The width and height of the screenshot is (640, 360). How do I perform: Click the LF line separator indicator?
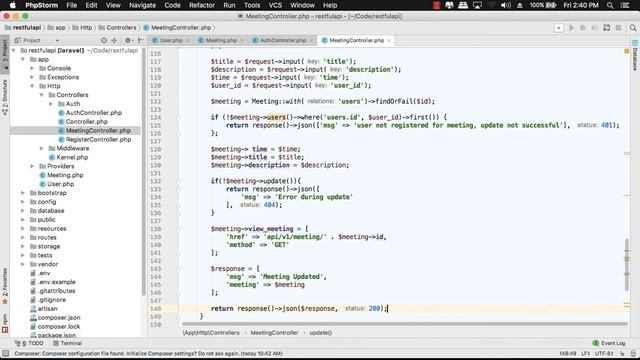click(585, 353)
